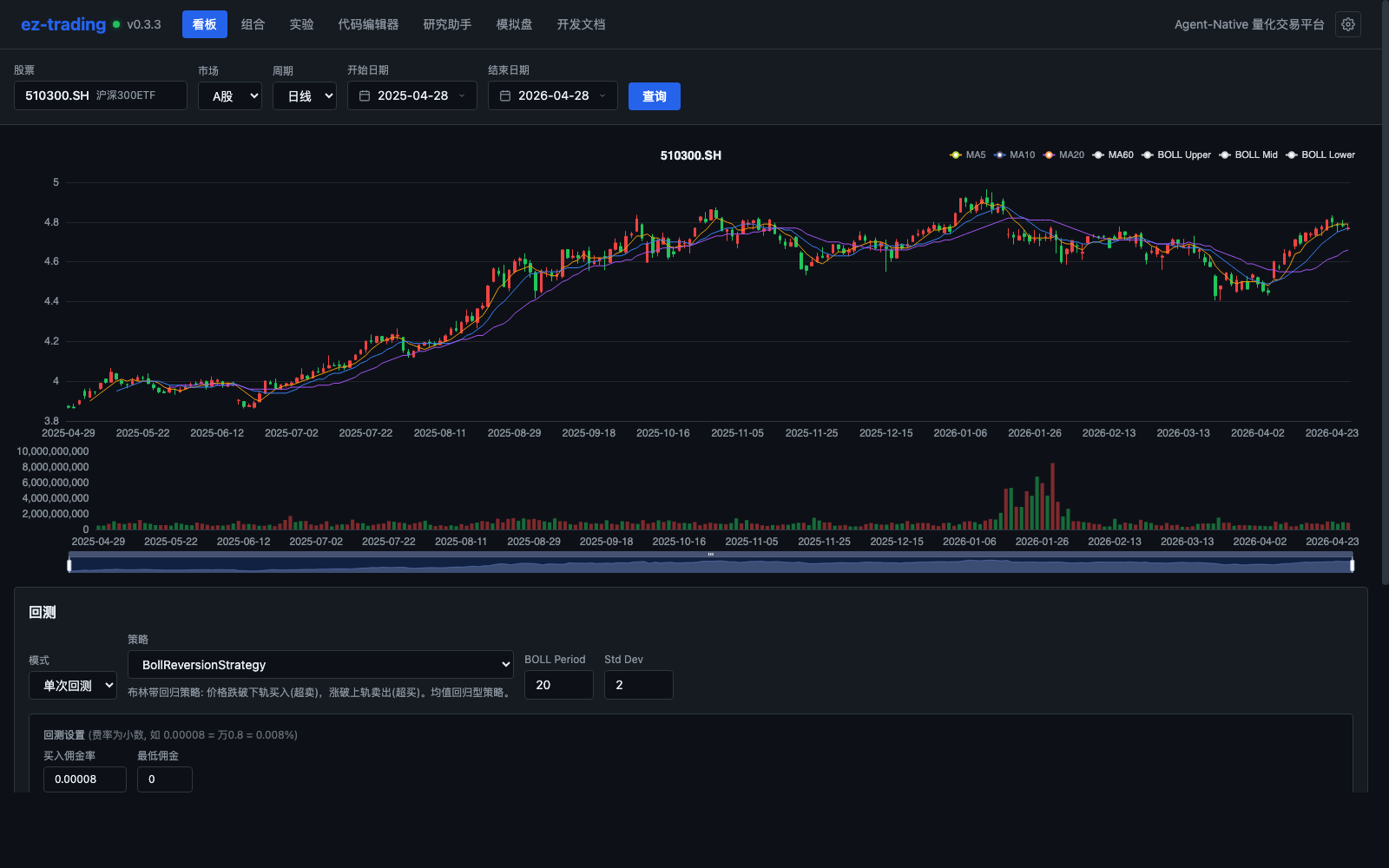Click the 510300.SH chart title

point(691,155)
